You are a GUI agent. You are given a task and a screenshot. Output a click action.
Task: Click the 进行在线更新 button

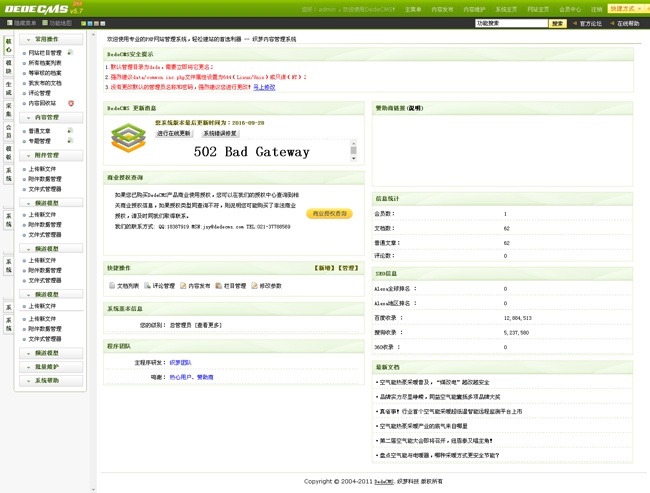pyautogui.click(x=174, y=134)
